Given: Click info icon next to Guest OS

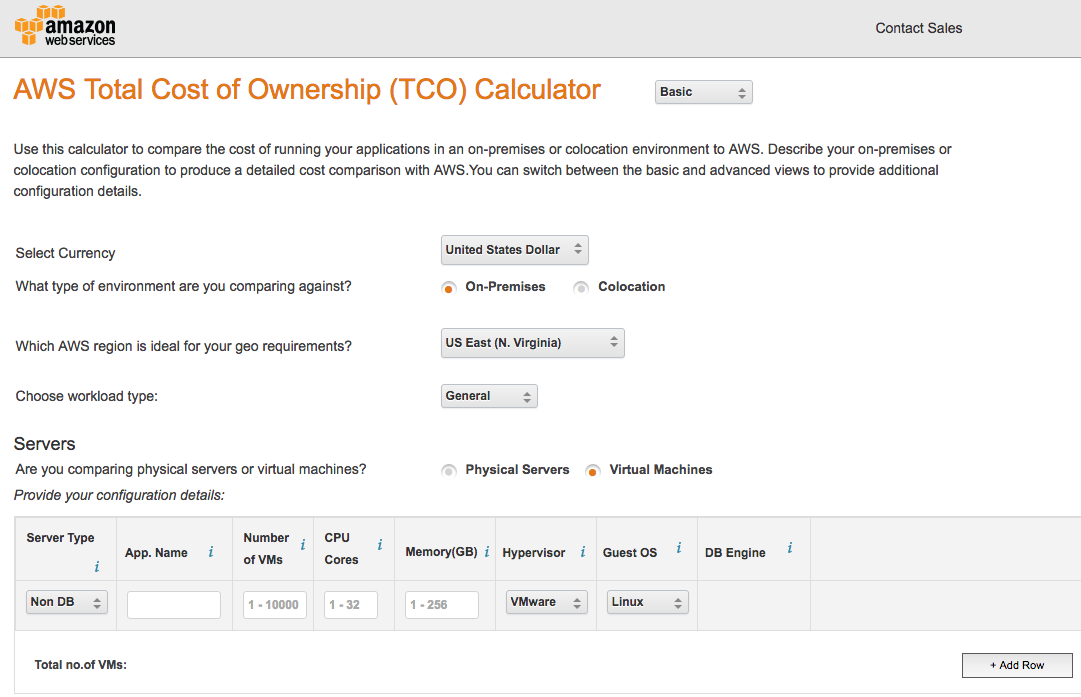Looking at the screenshot, I should (679, 548).
